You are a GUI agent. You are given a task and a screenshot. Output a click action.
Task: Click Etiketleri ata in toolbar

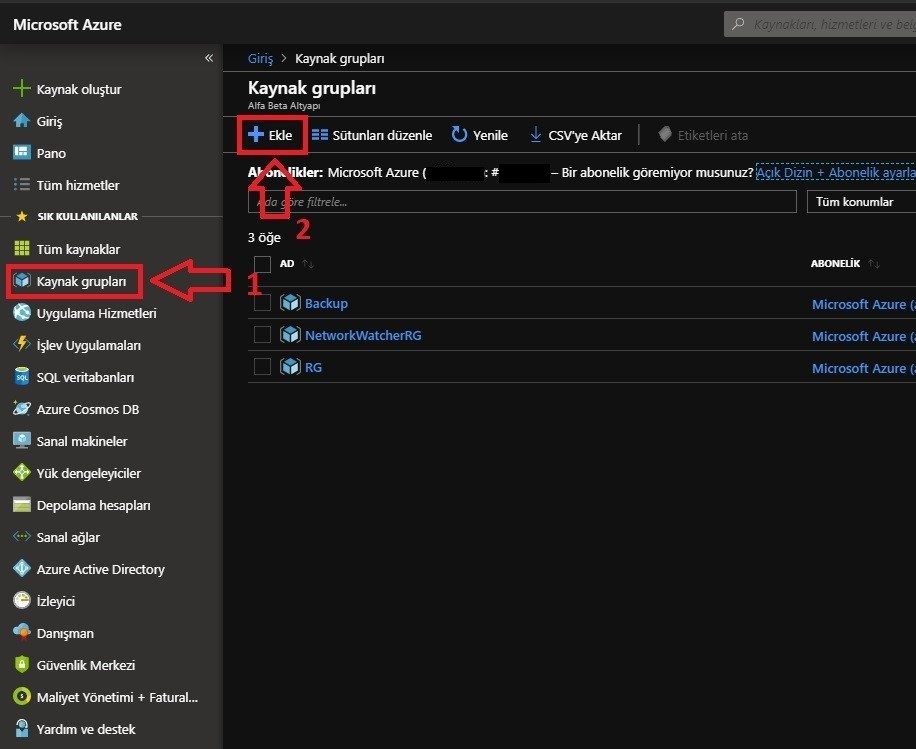(703, 135)
